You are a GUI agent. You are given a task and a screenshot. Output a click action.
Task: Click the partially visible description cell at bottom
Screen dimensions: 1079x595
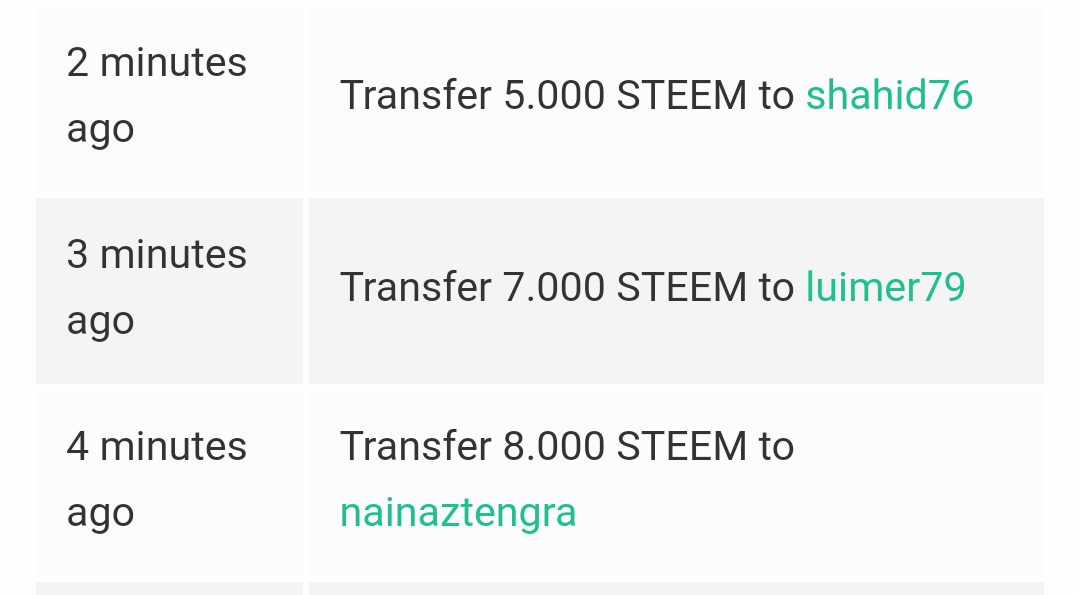tap(676, 588)
